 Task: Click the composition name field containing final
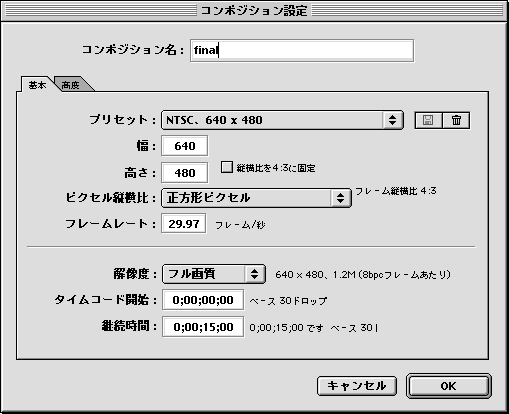[302, 51]
